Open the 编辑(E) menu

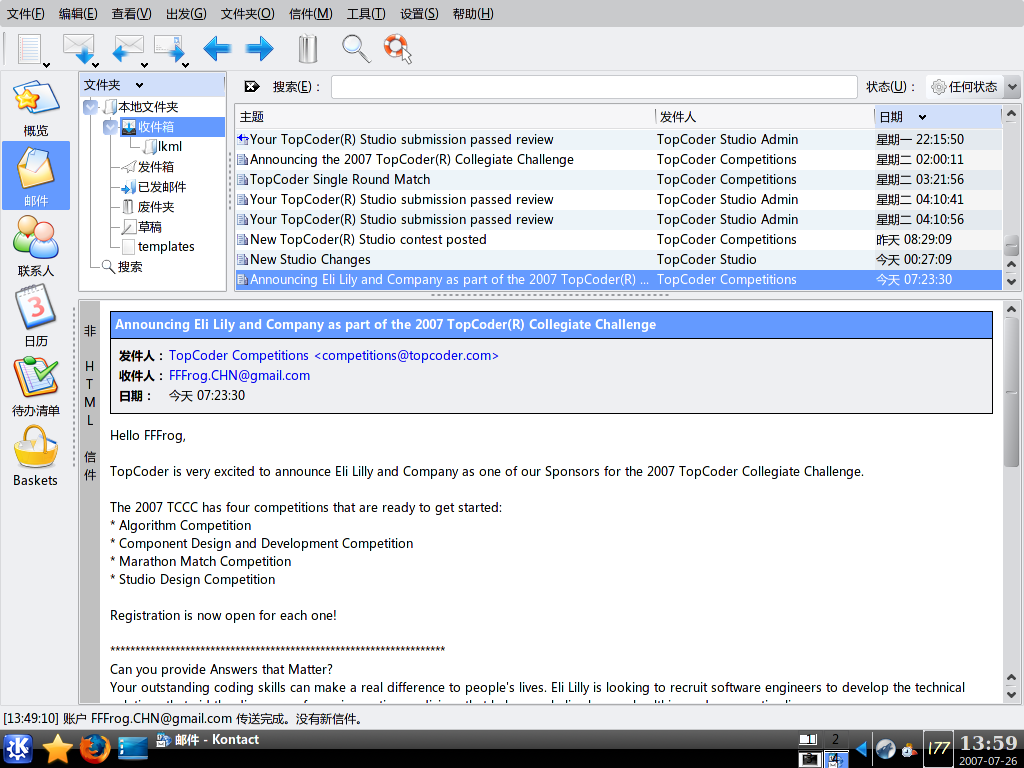pyautogui.click(x=78, y=13)
